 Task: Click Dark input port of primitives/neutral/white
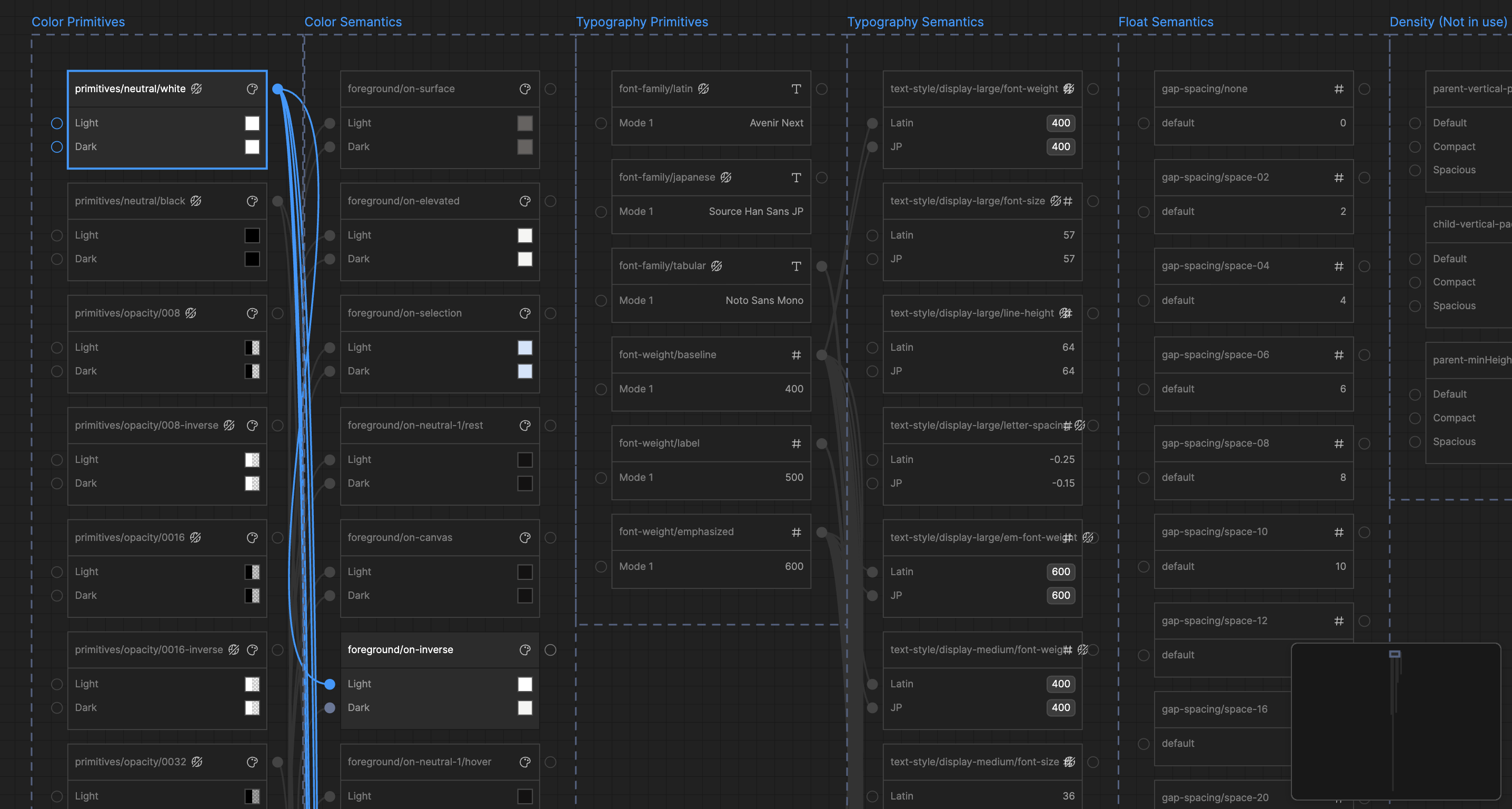57,147
